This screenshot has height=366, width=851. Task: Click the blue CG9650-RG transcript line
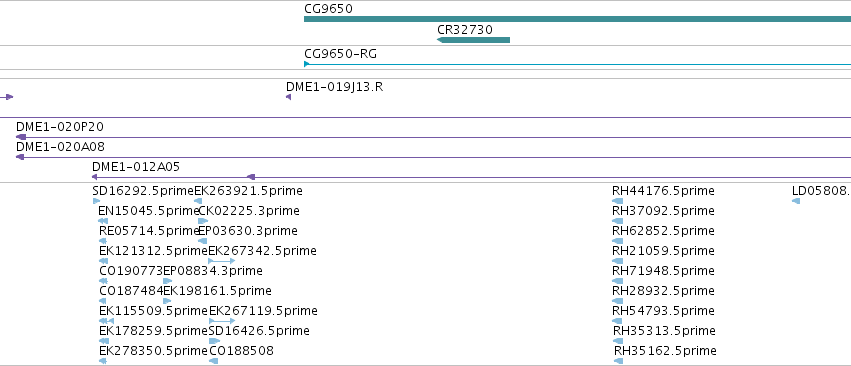pos(577,64)
